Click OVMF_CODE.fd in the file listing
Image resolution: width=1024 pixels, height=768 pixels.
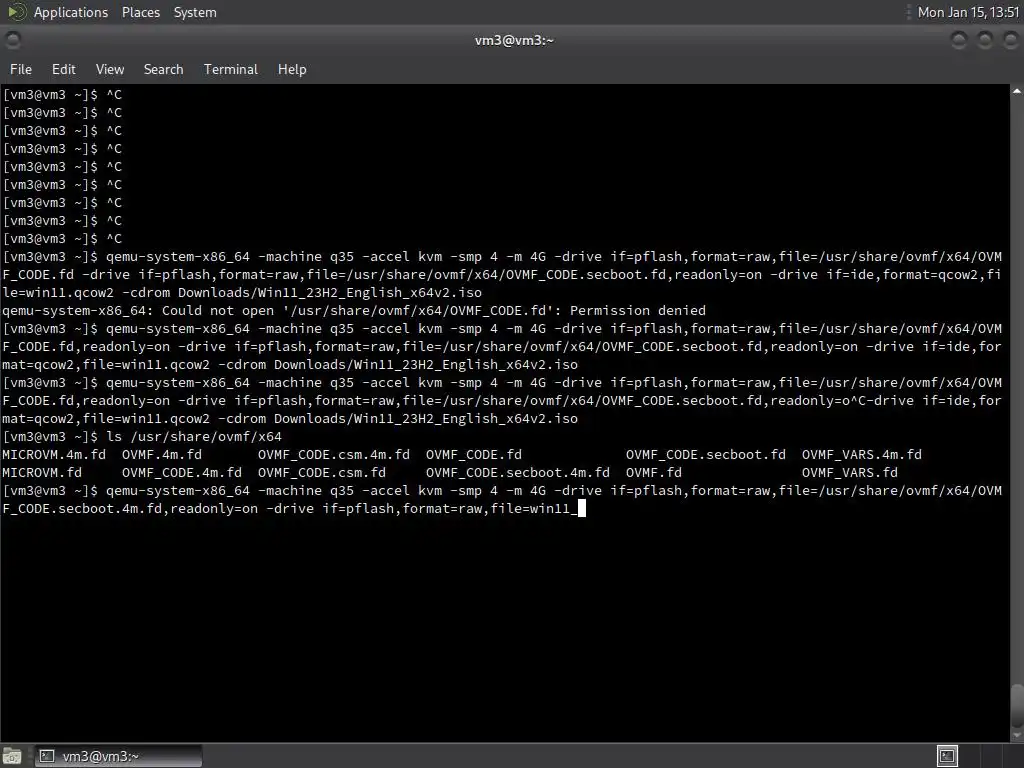[473, 455]
